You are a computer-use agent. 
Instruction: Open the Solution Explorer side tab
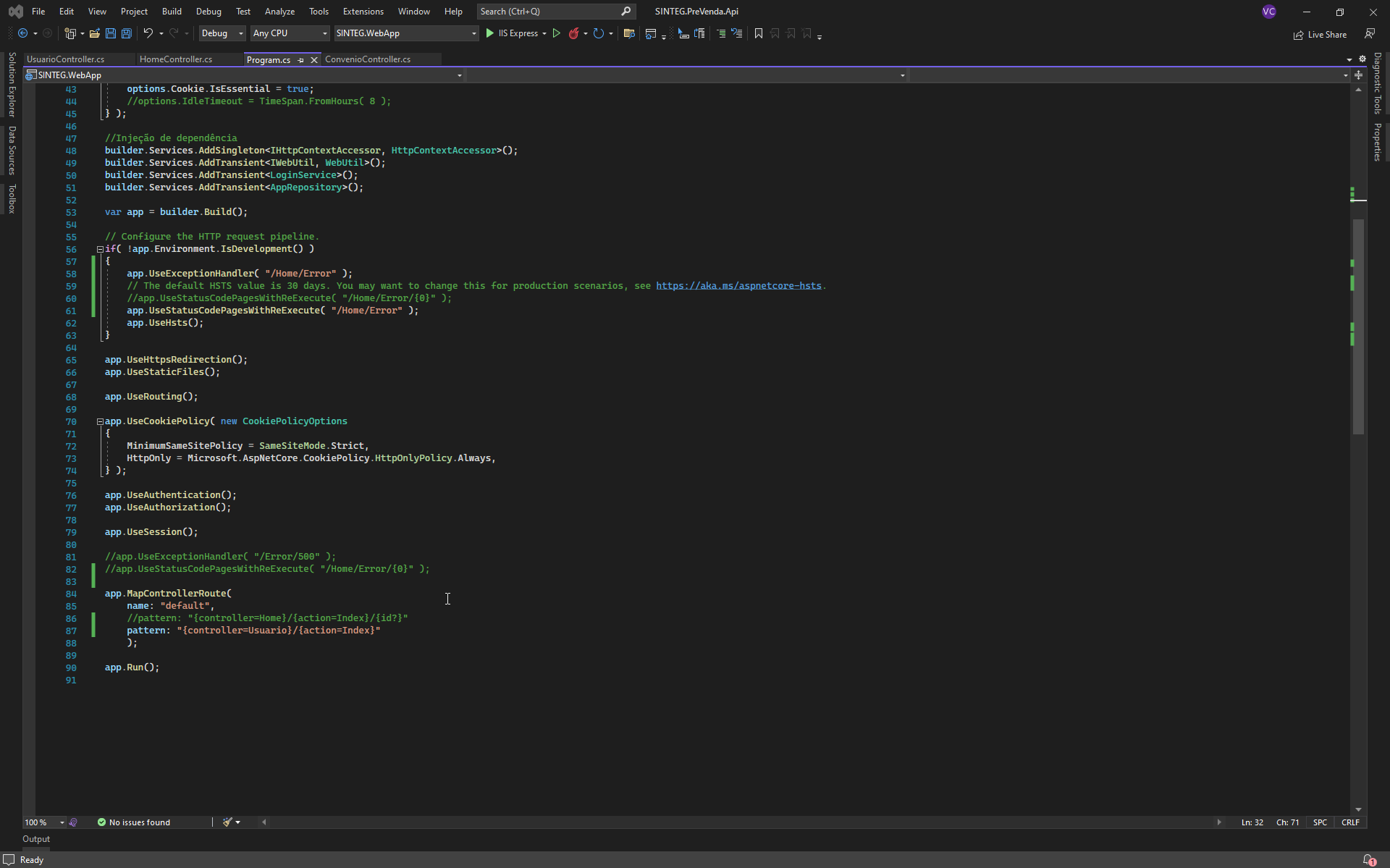point(12,85)
